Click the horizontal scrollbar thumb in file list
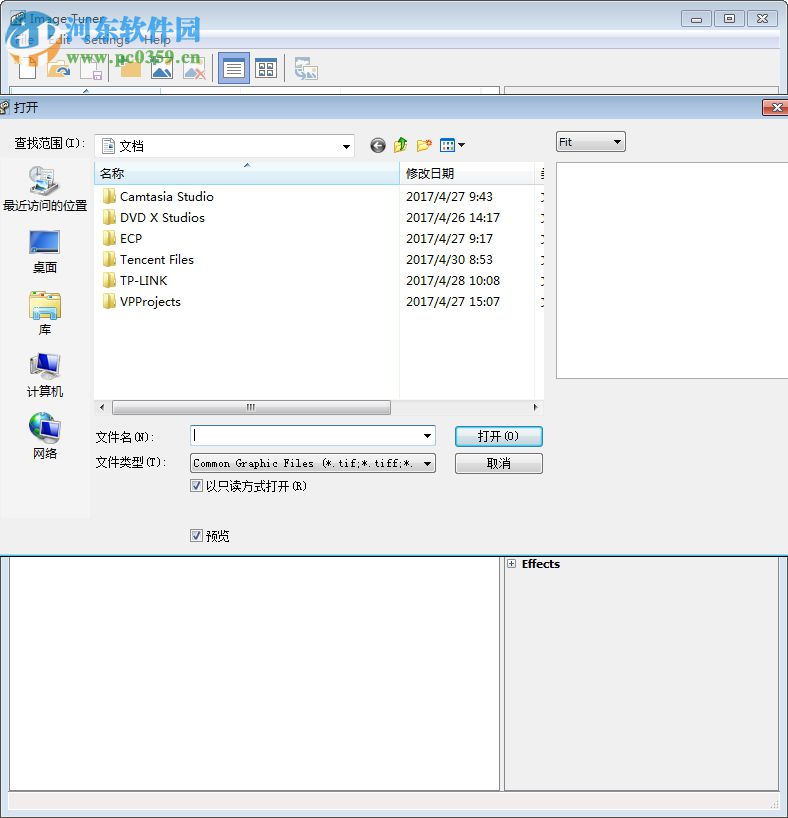 pyautogui.click(x=251, y=407)
